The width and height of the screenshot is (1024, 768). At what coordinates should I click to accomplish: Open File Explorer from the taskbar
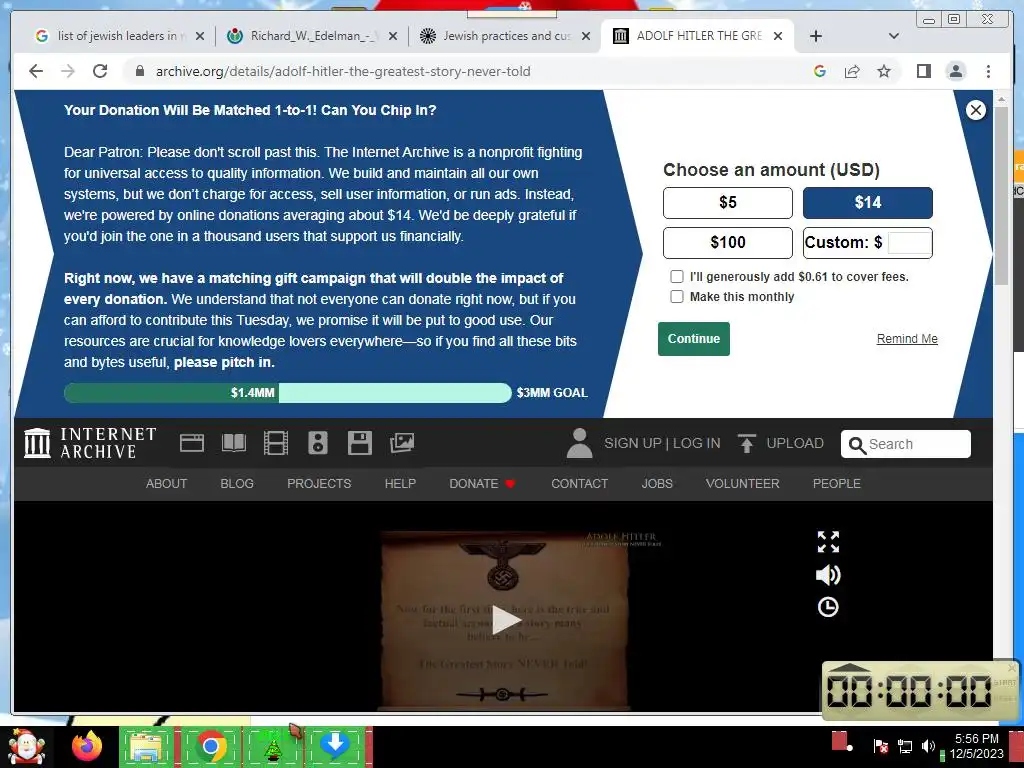click(148, 746)
